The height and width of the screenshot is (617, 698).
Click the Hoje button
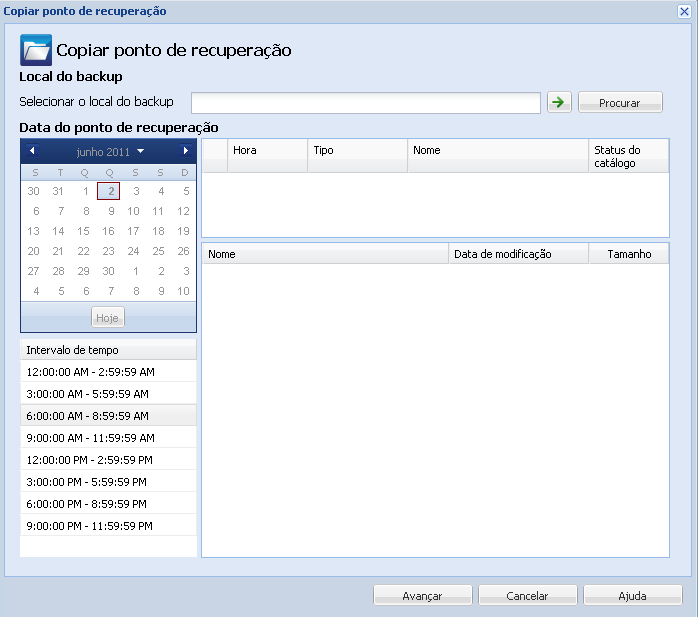click(x=108, y=317)
